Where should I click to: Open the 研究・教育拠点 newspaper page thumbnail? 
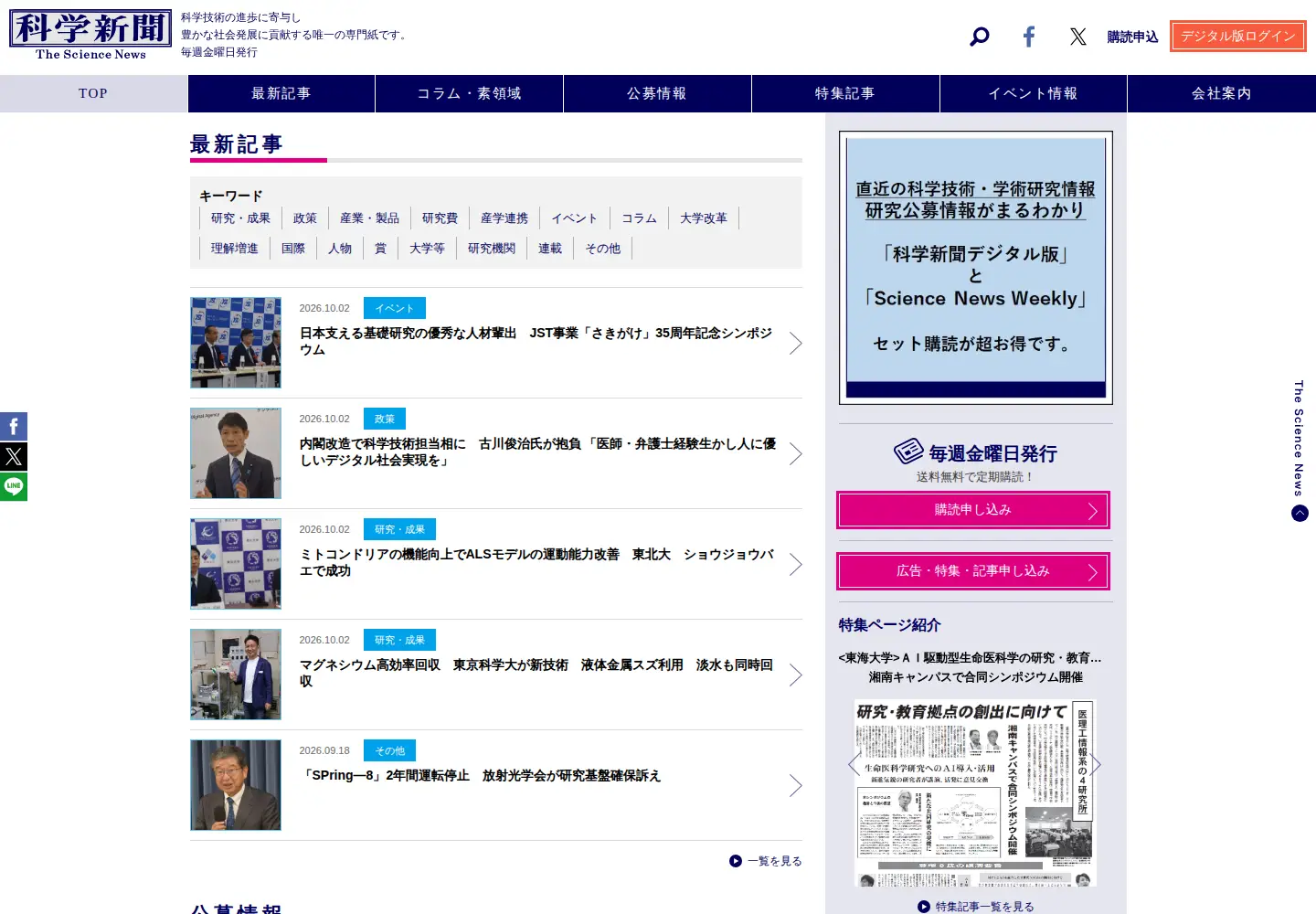[975, 793]
